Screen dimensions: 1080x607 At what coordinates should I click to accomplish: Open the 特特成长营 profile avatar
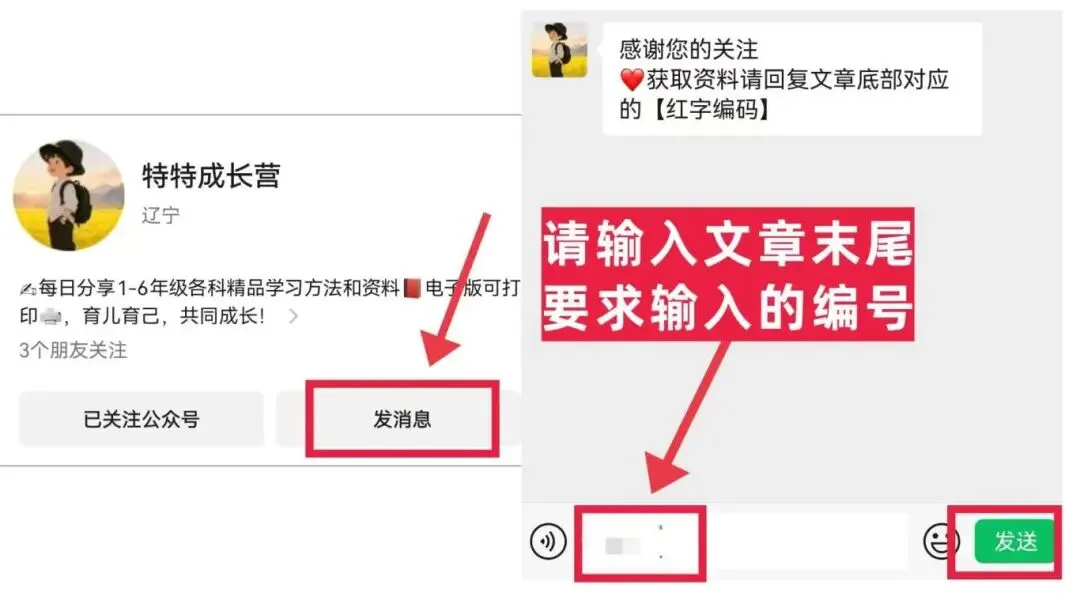68,195
